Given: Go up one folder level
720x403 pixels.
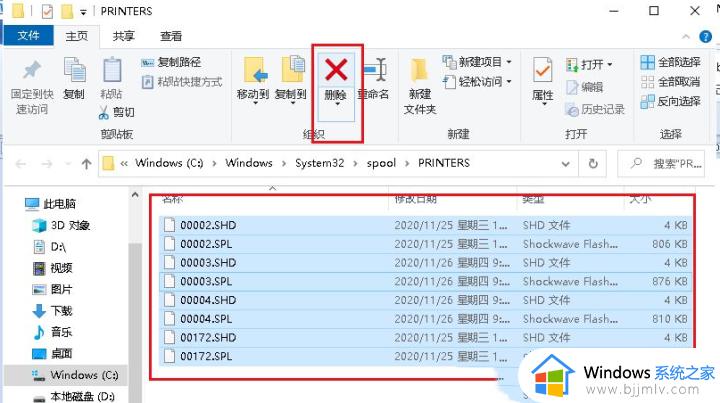Looking at the screenshot, I should [x=86, y=163].
